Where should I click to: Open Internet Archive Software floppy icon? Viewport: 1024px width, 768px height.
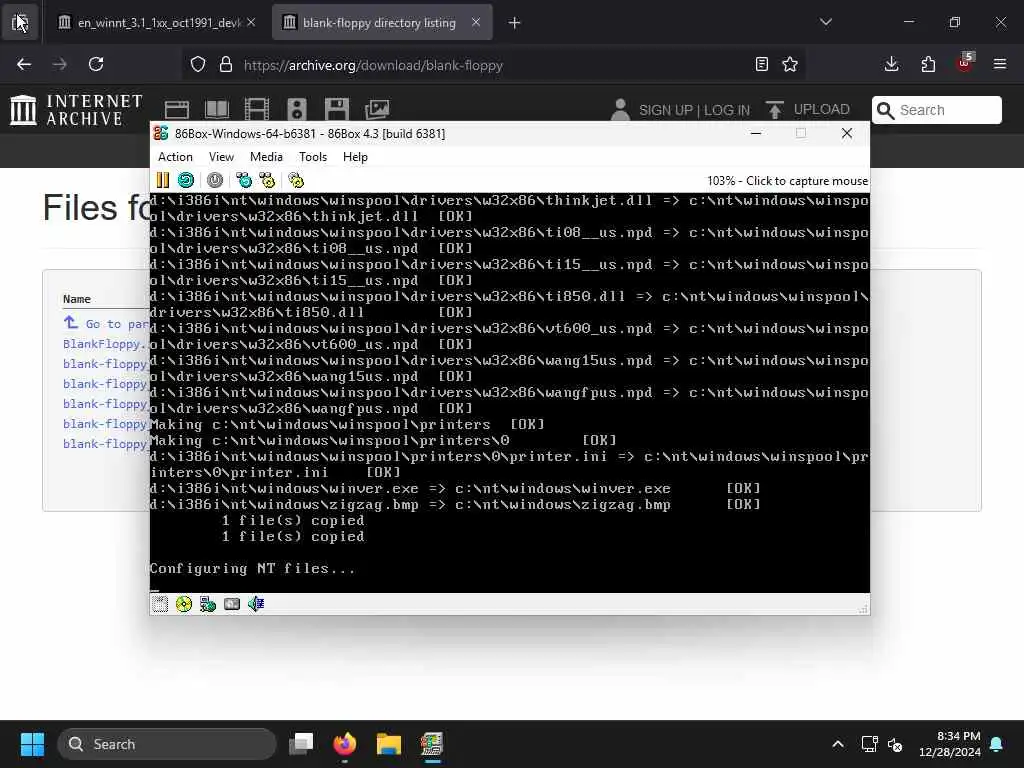(337, 110)
